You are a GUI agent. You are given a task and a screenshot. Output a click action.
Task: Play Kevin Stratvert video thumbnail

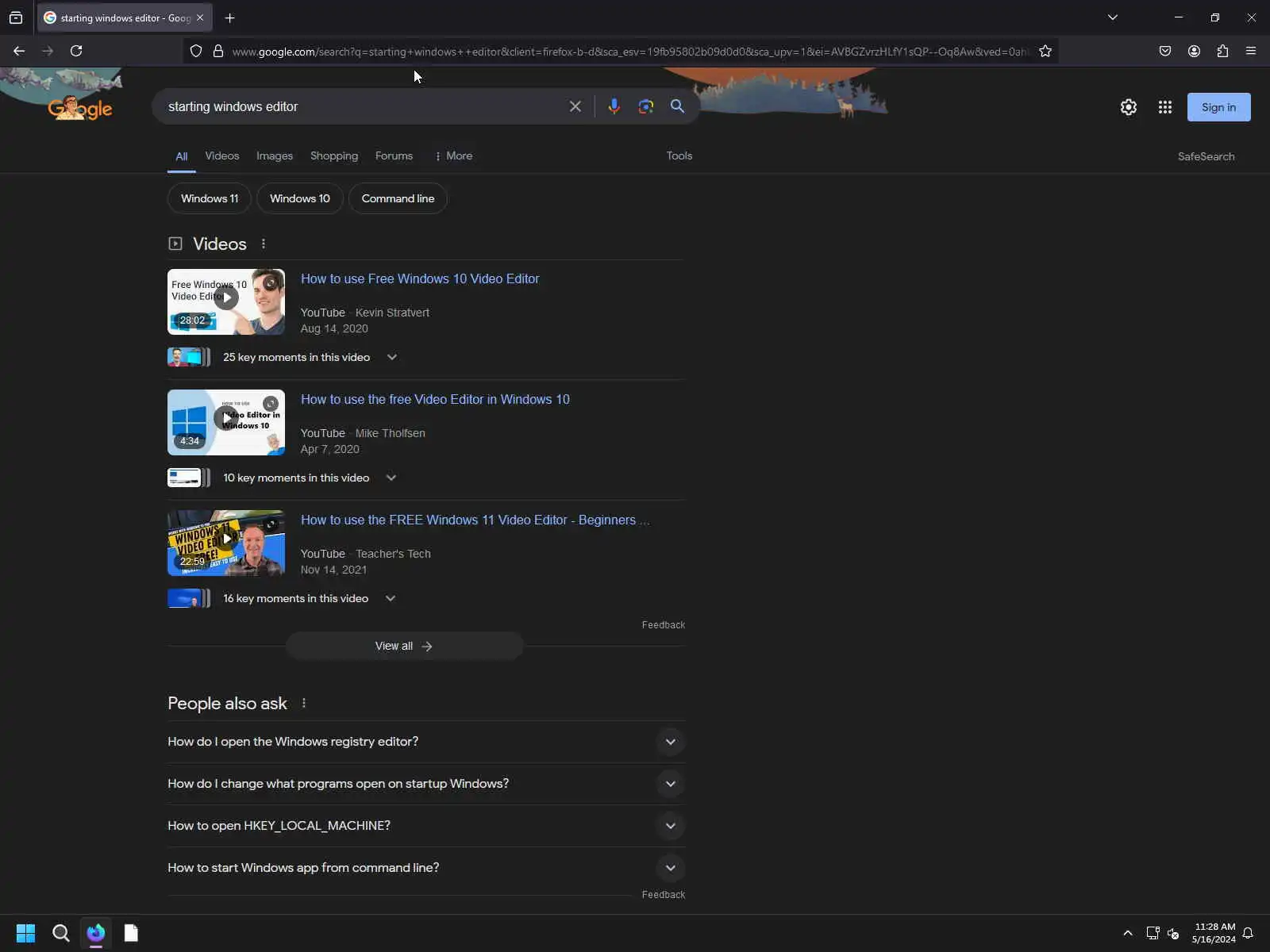(226, 301)
